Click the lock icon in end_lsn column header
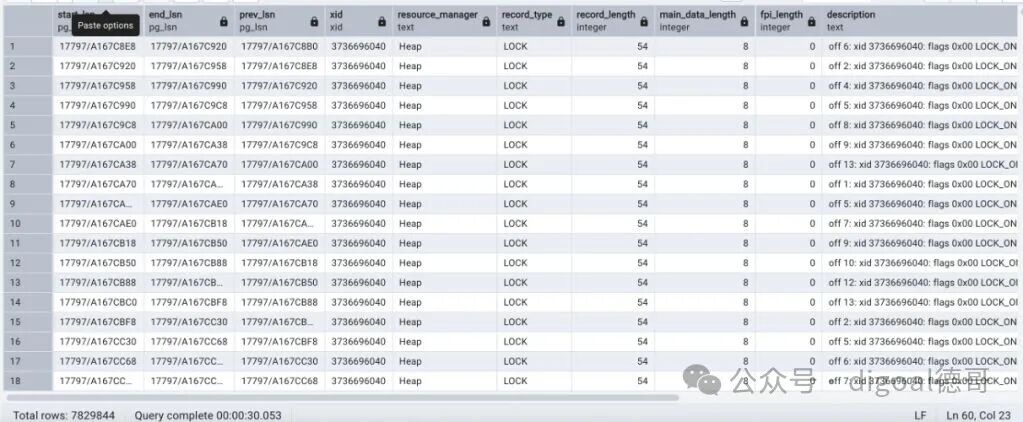 224,22
